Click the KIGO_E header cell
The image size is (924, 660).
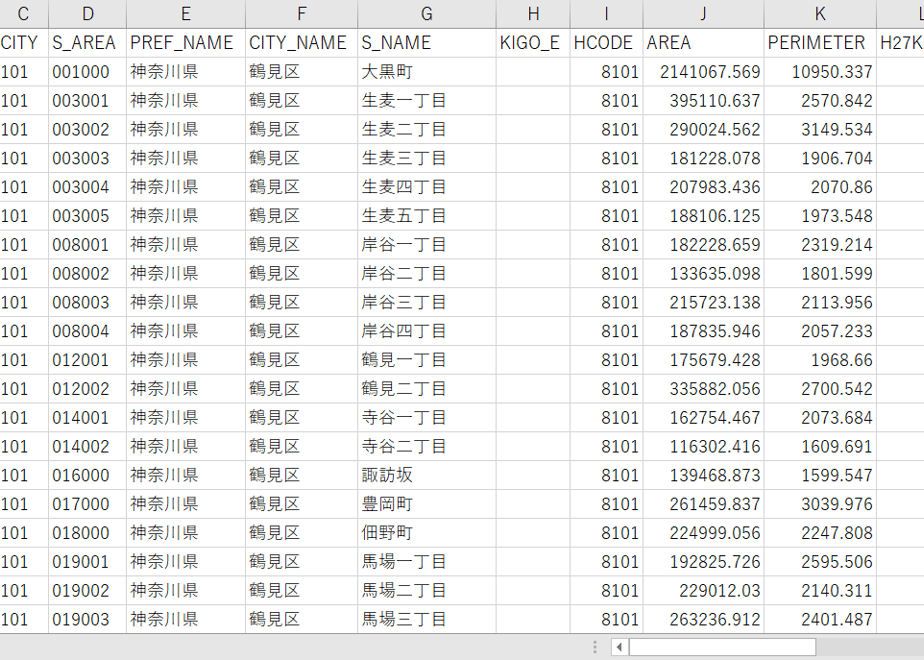533,43
